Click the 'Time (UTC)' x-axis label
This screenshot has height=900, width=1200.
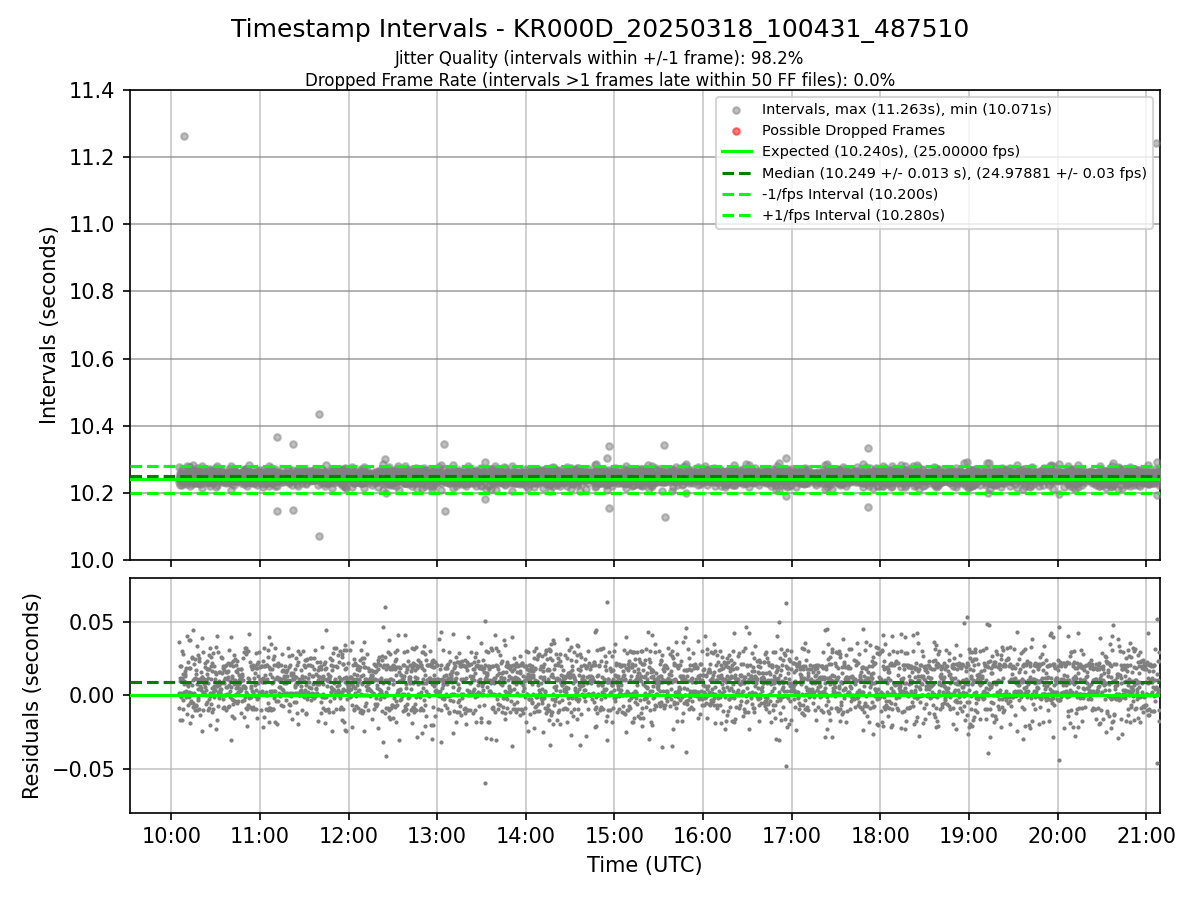coord(644,864)
